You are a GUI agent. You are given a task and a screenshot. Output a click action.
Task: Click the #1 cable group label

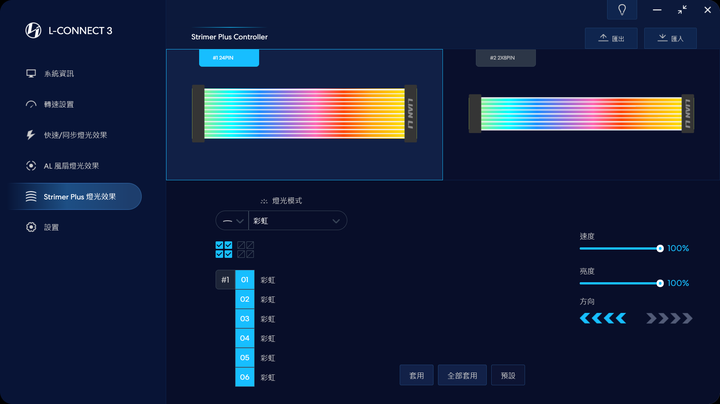pyautogui.click(x=225, y=280)
